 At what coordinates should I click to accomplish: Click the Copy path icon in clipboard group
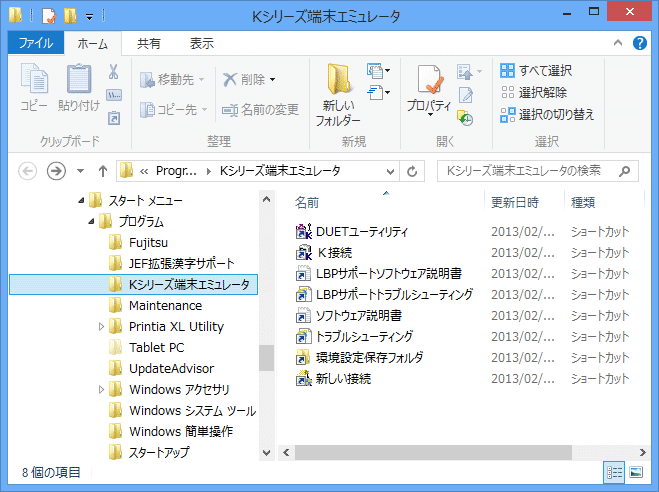point(114,95)
